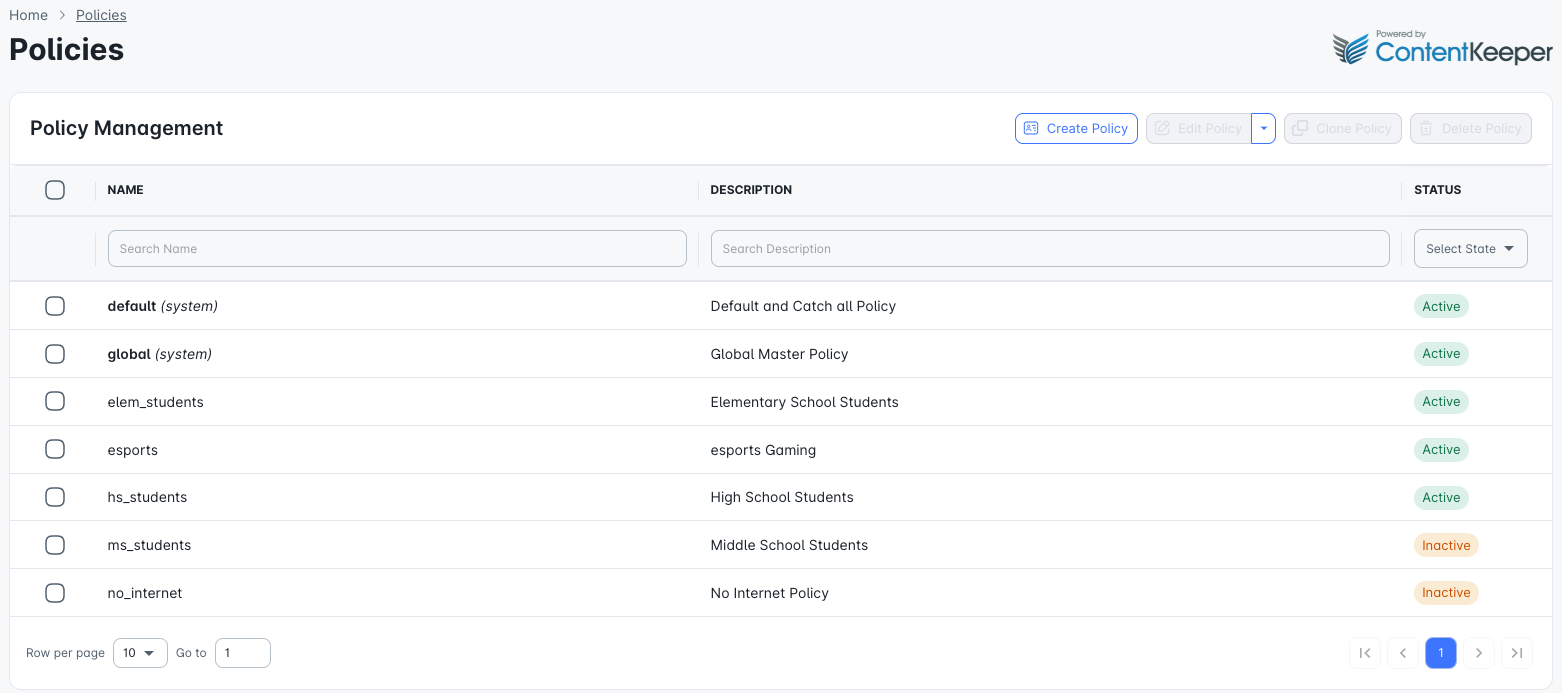1562x693 pixels.
Task: Click the Edit Policy pencil icon
Action: pyautogui.click(x=1162, y=128)
